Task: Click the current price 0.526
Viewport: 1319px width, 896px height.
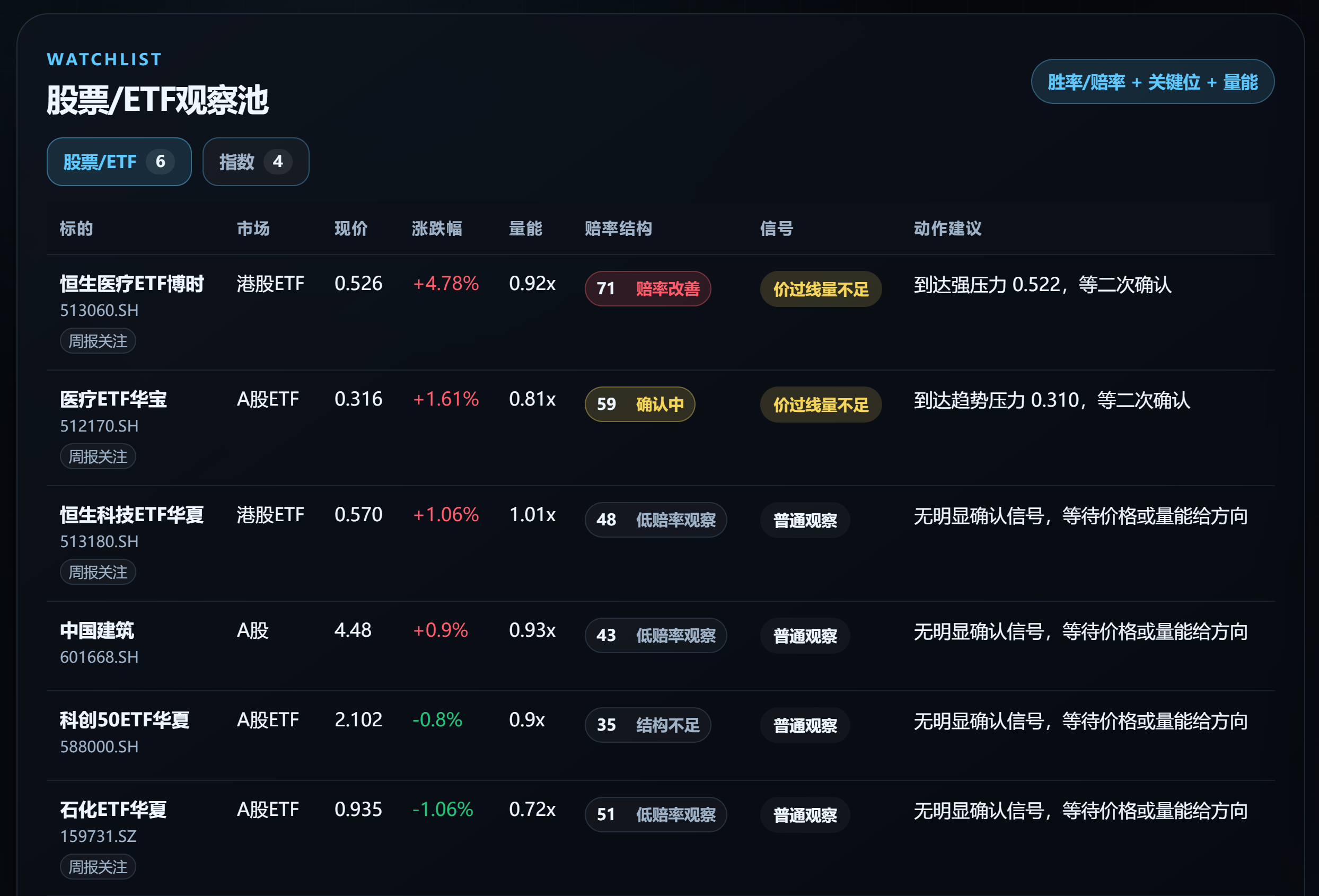Action: point(359,283)
